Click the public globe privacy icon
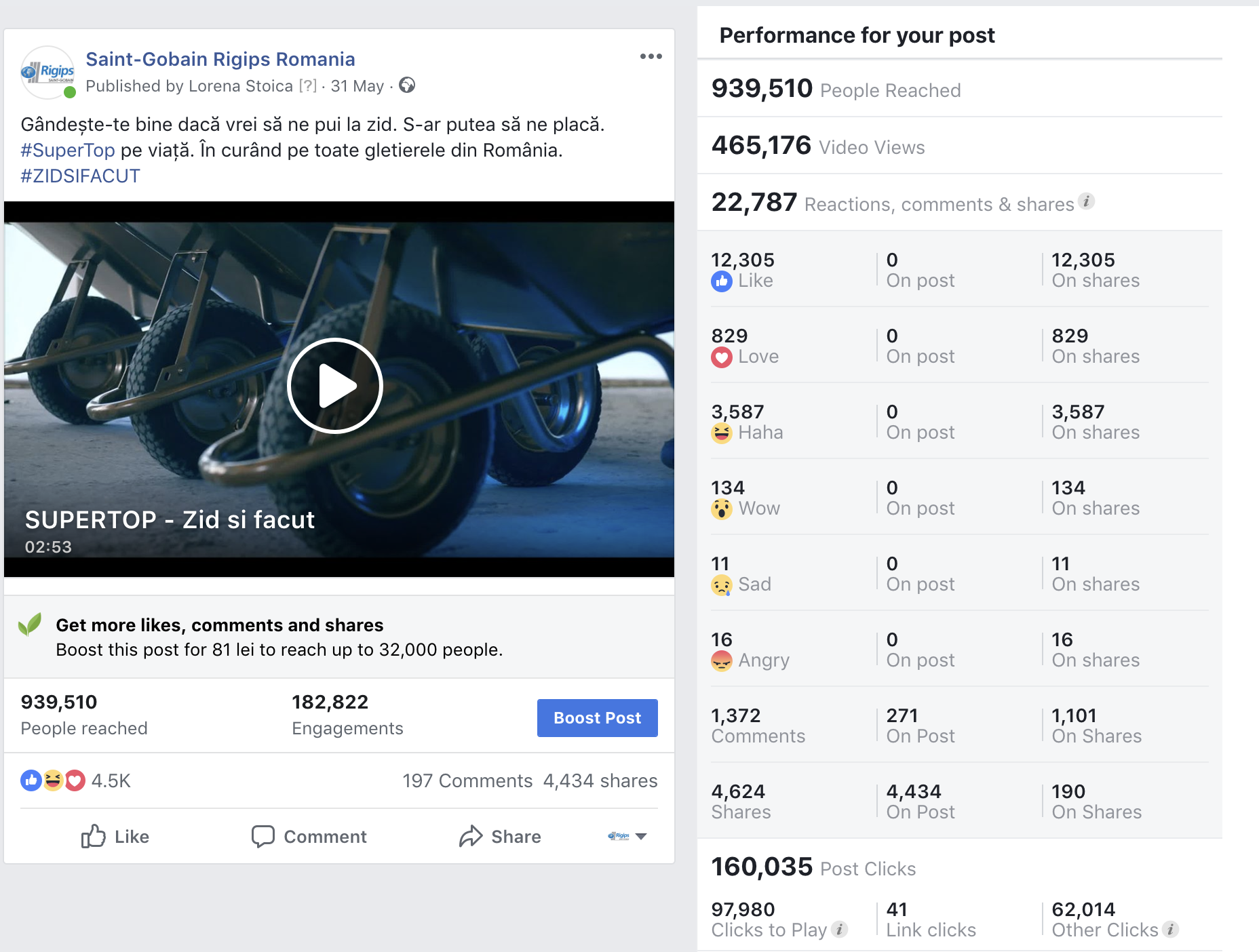The height and width of the screenshot is (952, 1259). coord(407,85)
